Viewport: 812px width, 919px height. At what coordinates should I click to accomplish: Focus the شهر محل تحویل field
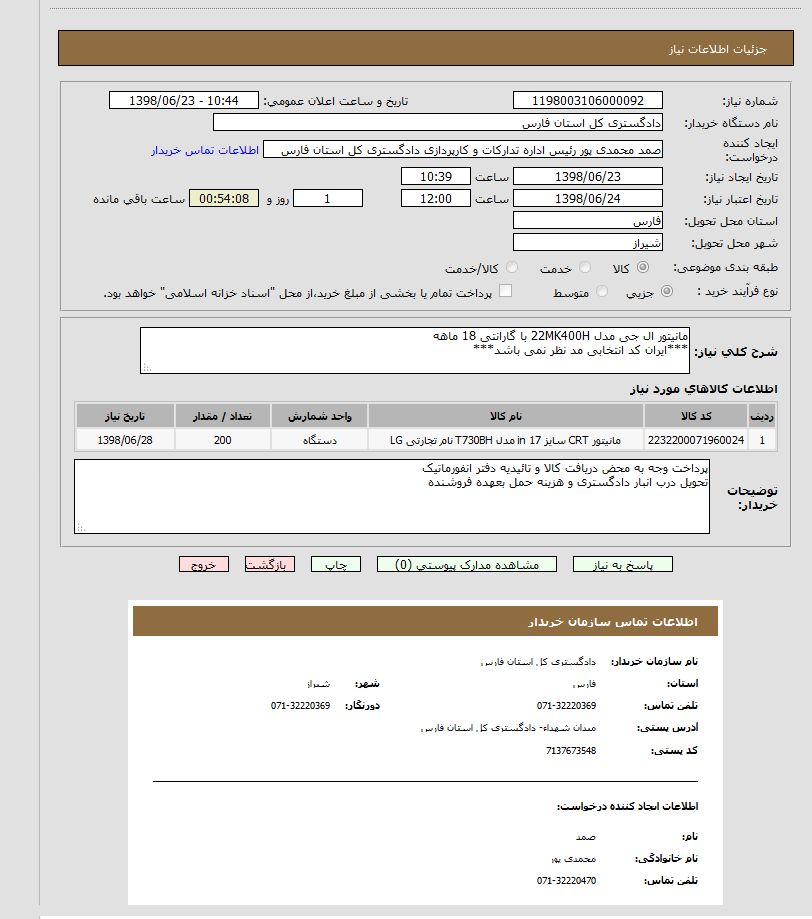click(587, 243)
